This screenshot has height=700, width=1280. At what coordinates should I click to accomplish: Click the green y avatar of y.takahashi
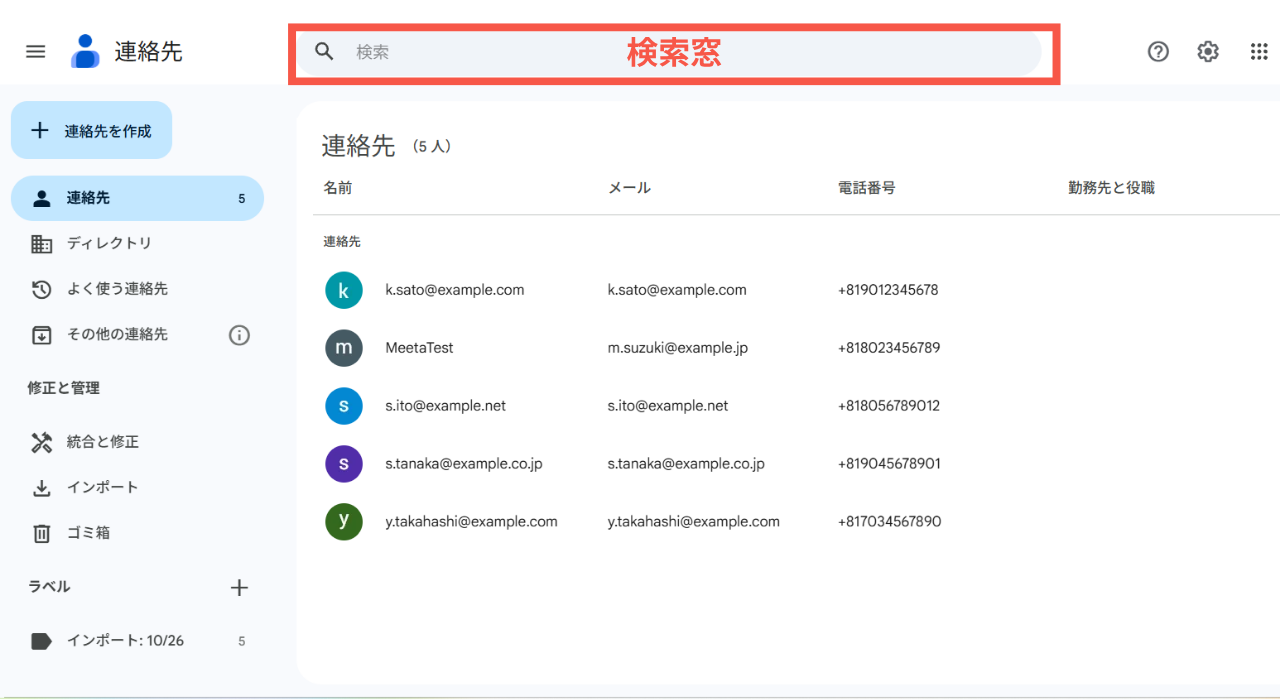click(344, 521)
